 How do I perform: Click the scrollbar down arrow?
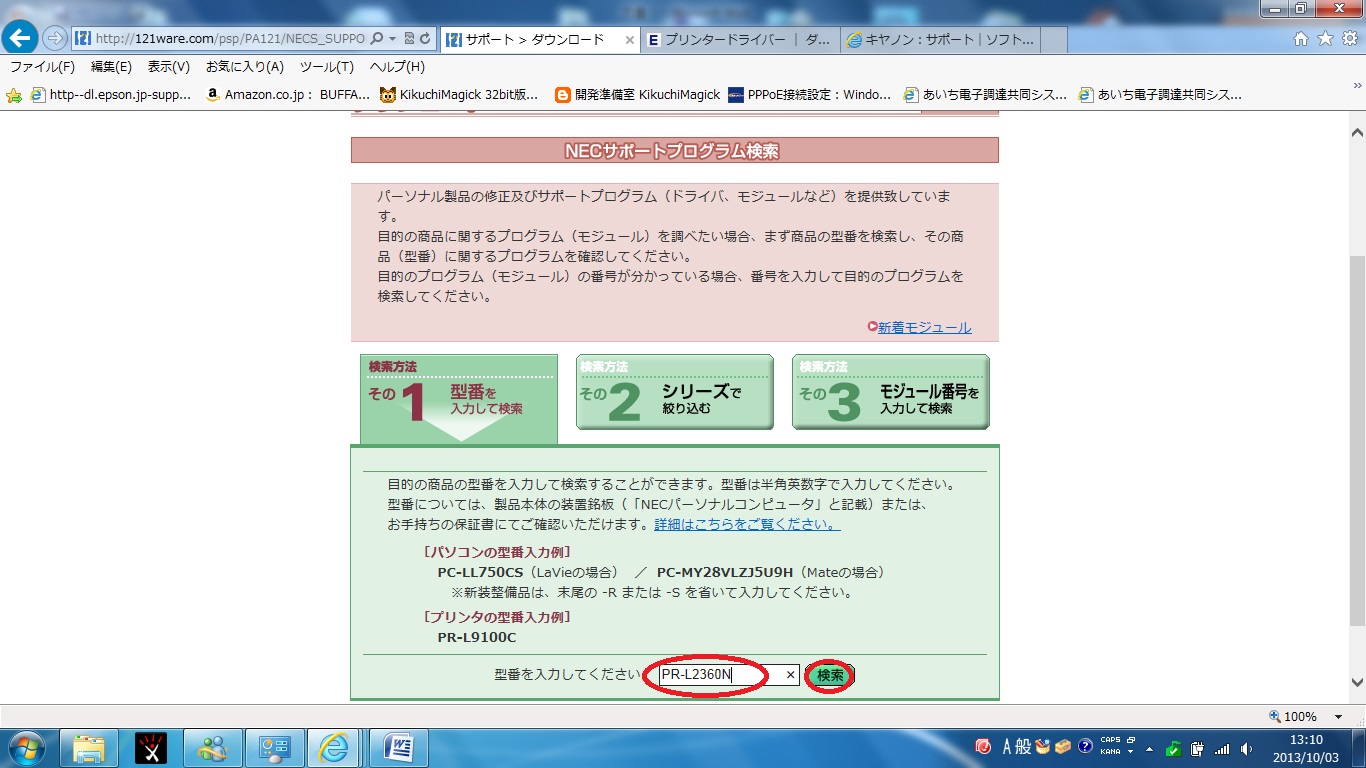(x=1357, y=683)
